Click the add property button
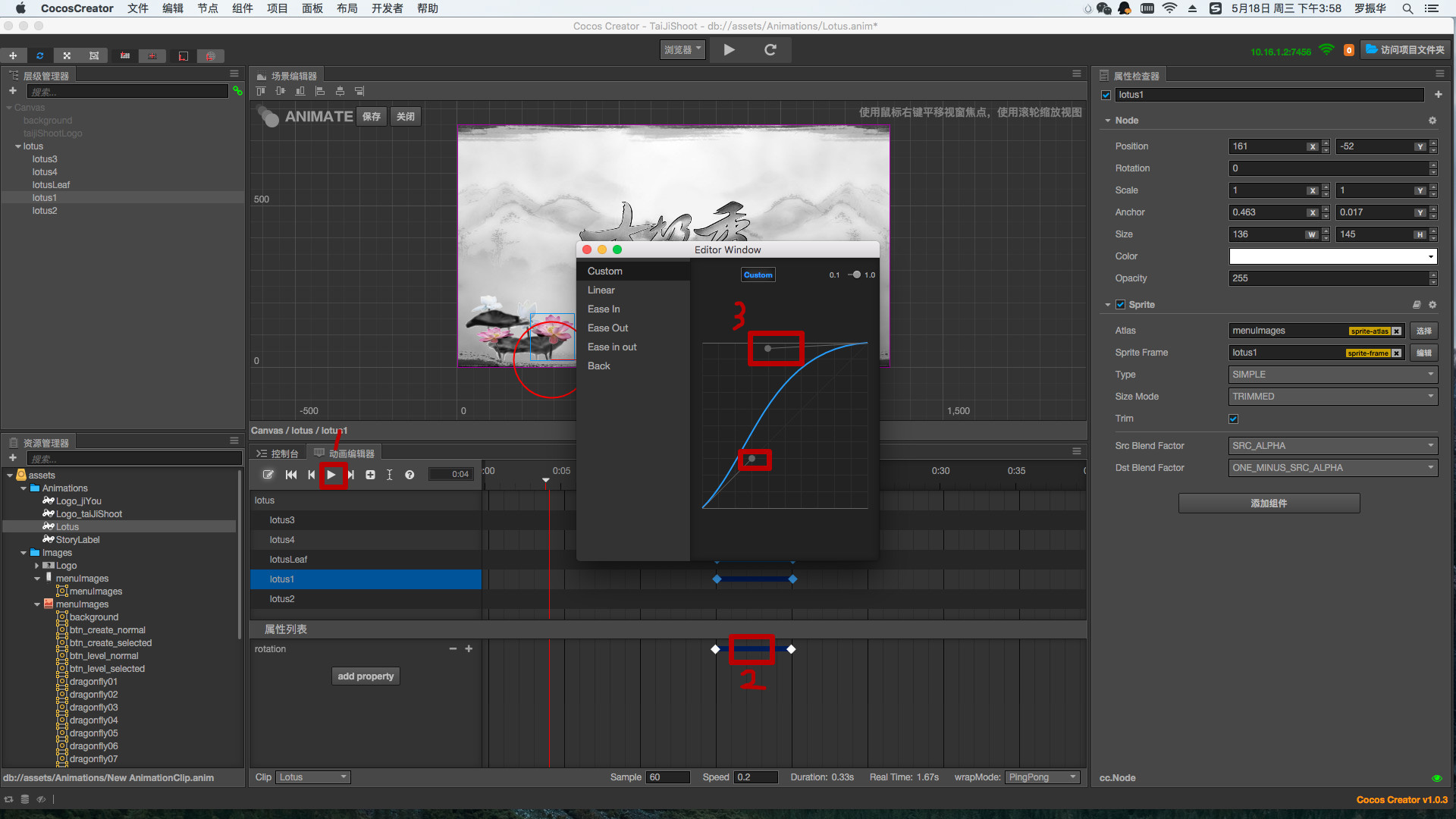The image size is (1456, 819). pyautogui.click(x=366, y=676)
